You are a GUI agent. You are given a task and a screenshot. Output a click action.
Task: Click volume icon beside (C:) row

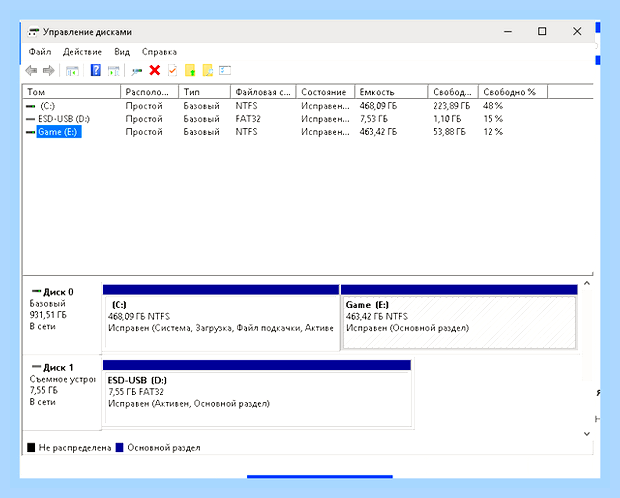(x=30, y=106)
